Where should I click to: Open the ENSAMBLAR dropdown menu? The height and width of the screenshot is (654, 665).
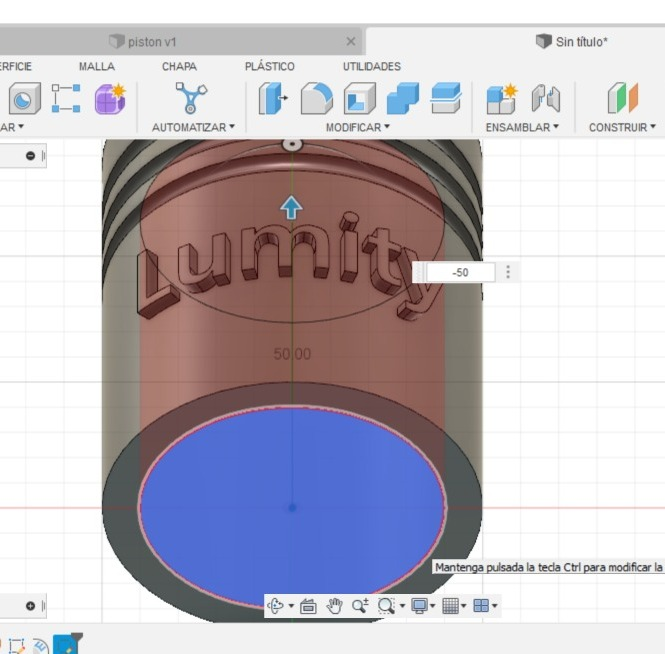[x=522, y=127]
